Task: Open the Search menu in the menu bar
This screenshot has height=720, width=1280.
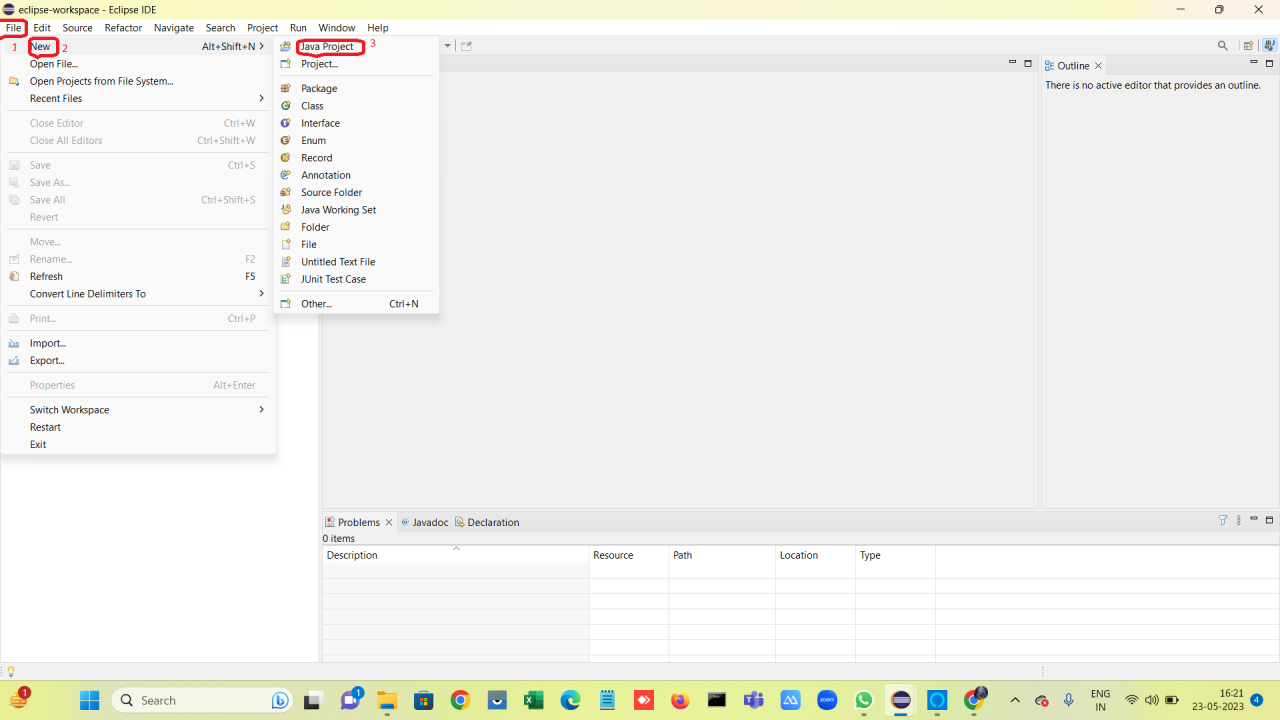Action: point(220,28)
